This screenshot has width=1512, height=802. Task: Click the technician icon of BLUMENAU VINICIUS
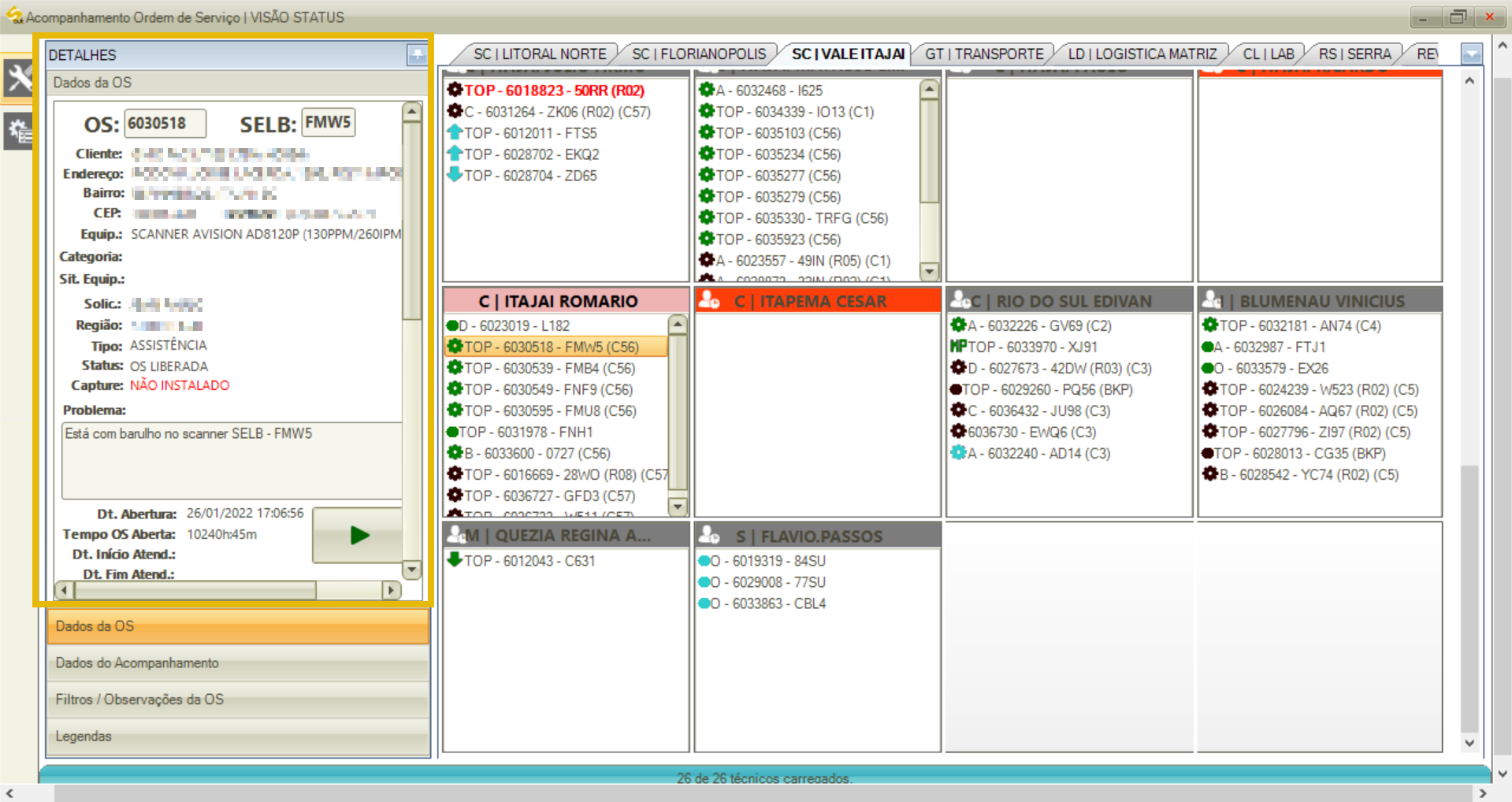tap(1212, 300)
